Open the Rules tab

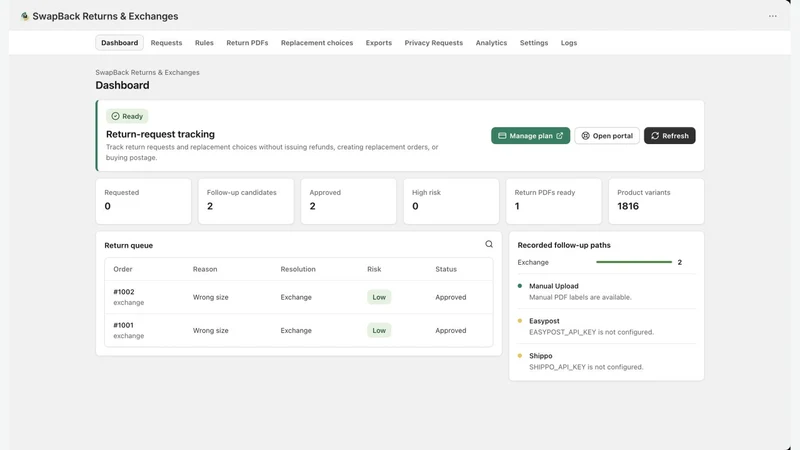pos(204,43)
